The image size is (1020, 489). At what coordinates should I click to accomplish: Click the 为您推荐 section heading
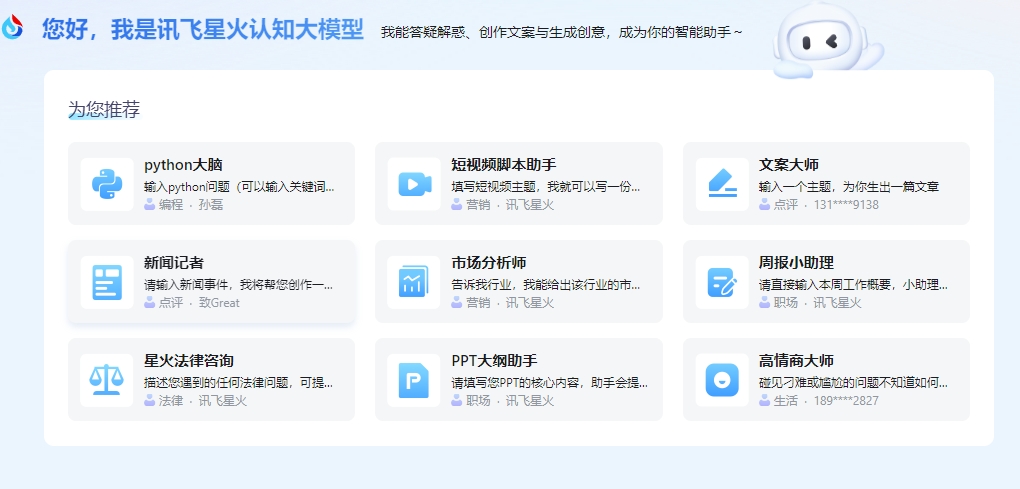tap(104, 109)
